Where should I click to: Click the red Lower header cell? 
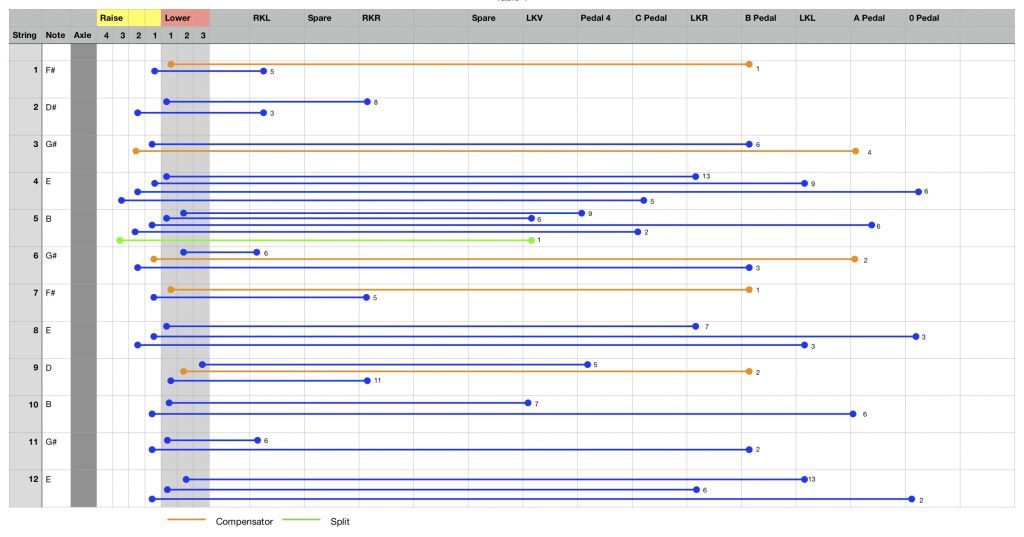pos(185,18)
